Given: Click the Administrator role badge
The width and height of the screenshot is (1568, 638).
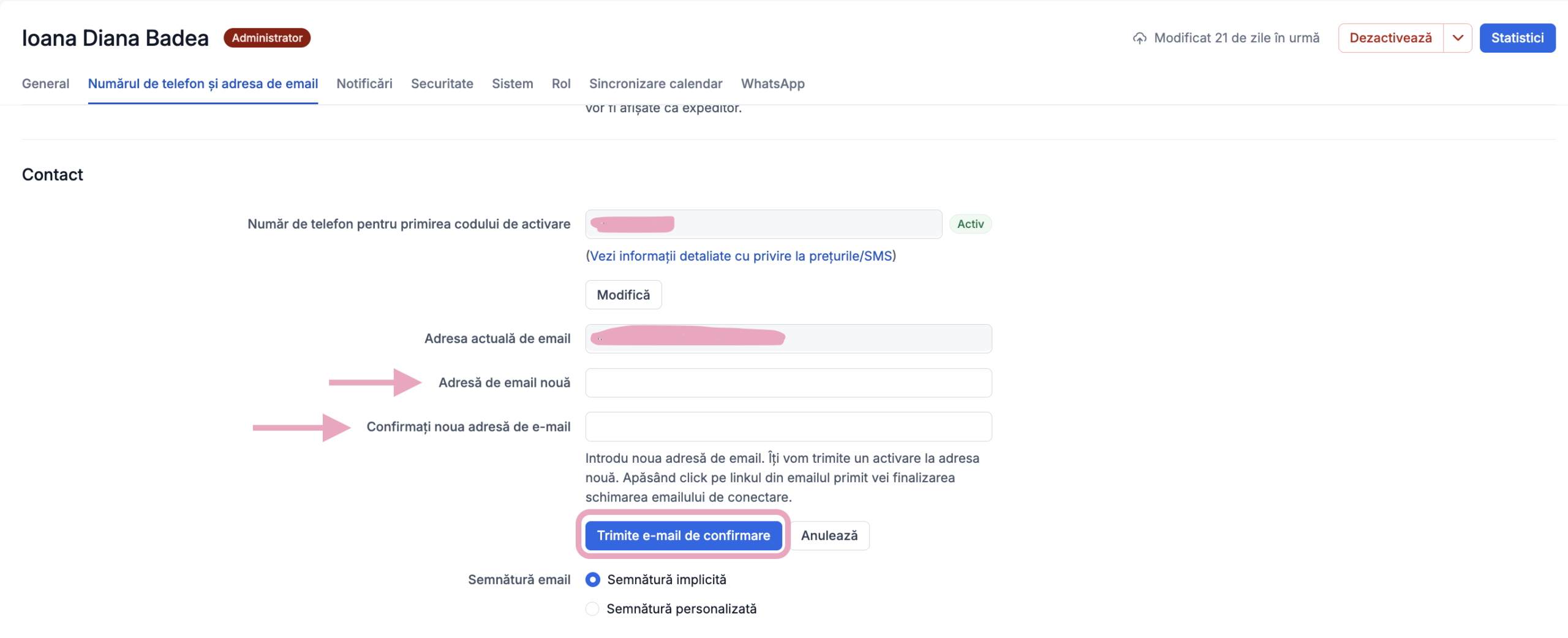Looking at the screenshot, I should point(266,38).
